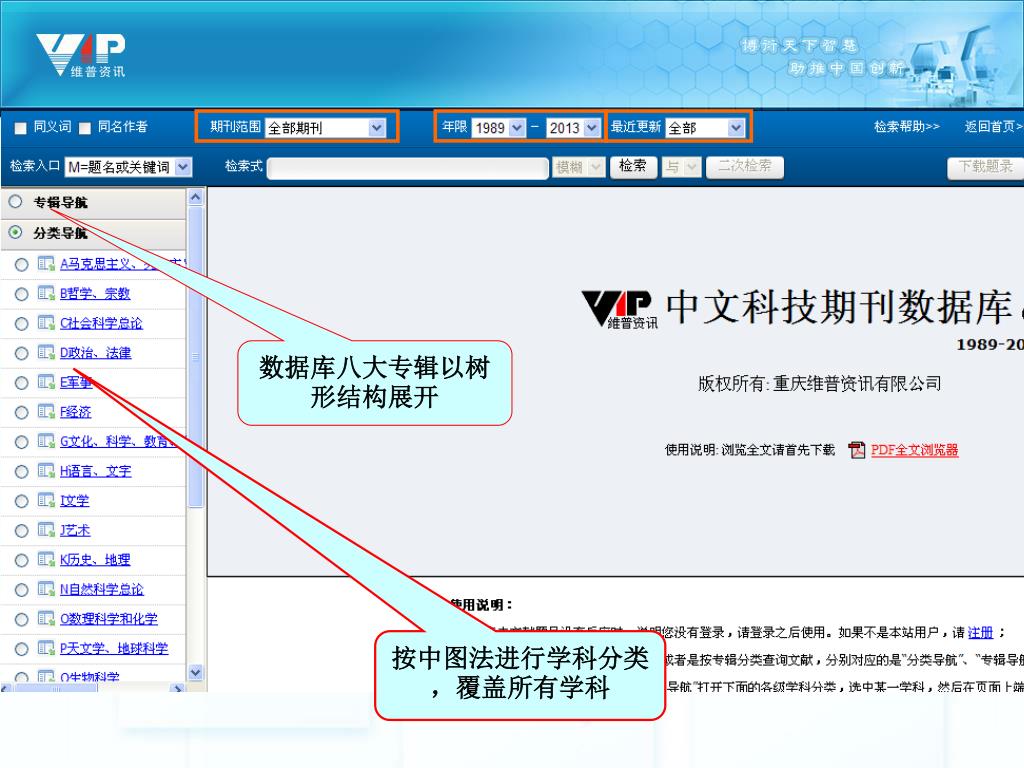Click the navigation panel vertical scrollbar thumb
Viewport: 1024px width, 768px height.
click(195, 357)
